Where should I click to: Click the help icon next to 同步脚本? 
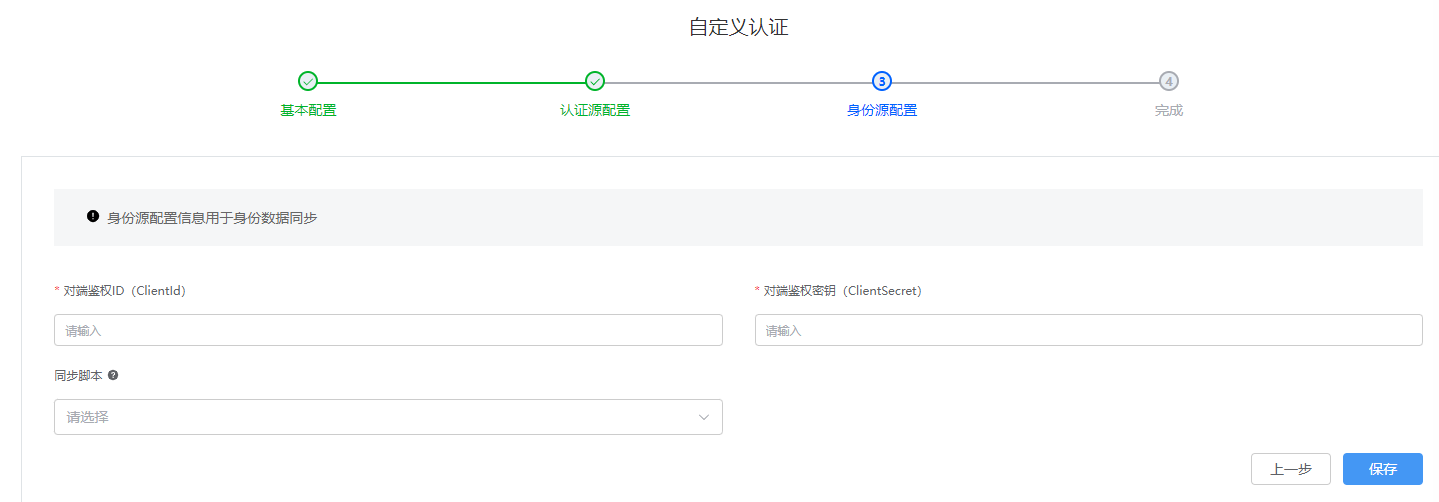tap(113, 375)
